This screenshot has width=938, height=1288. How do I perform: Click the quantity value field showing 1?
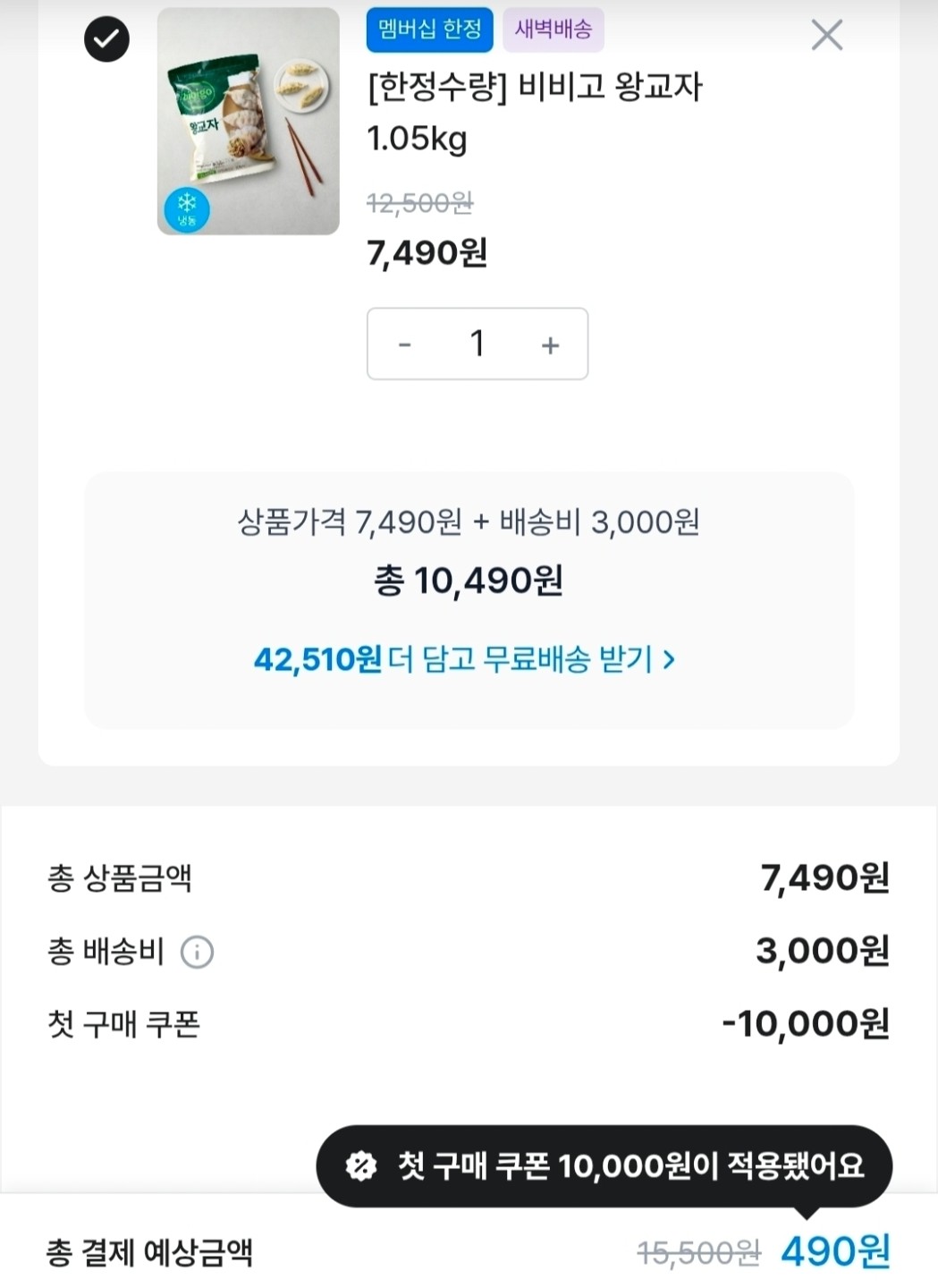(x=477, y=344)
